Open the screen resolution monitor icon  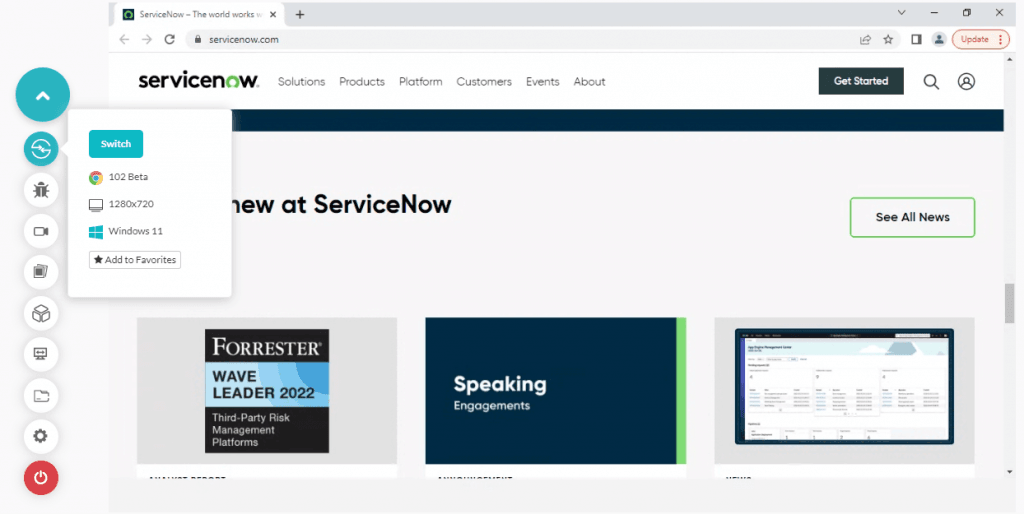41,354
